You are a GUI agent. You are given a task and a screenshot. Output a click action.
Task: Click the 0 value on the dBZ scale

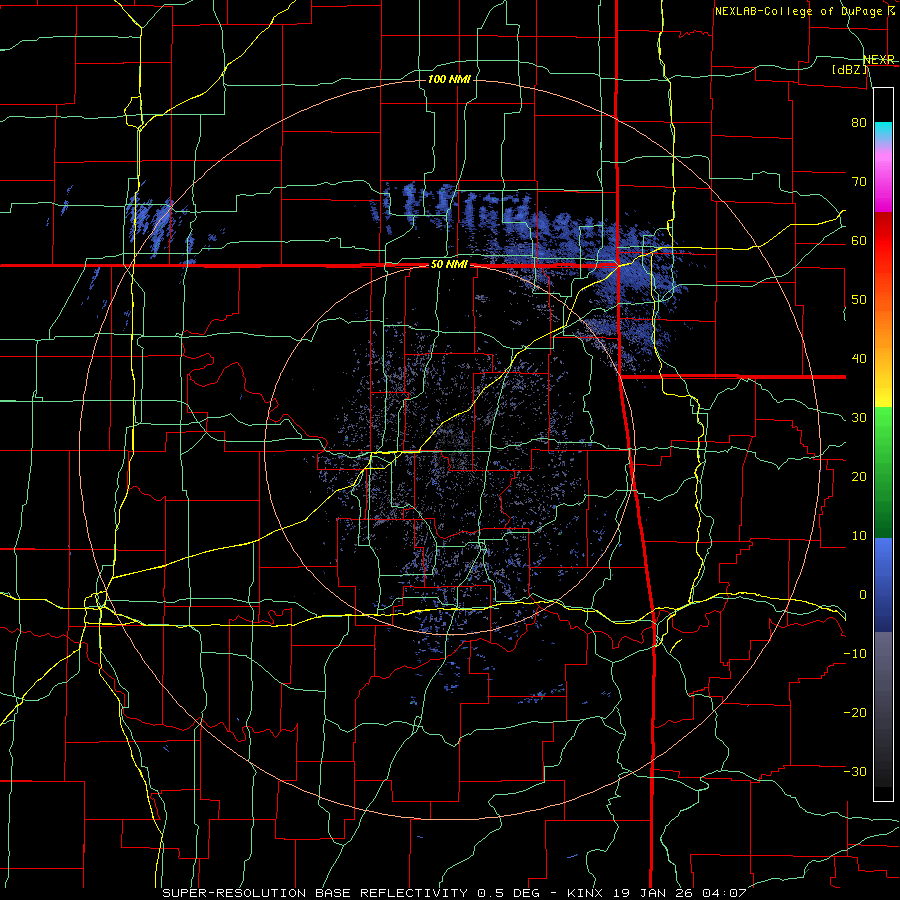(863, 595)
